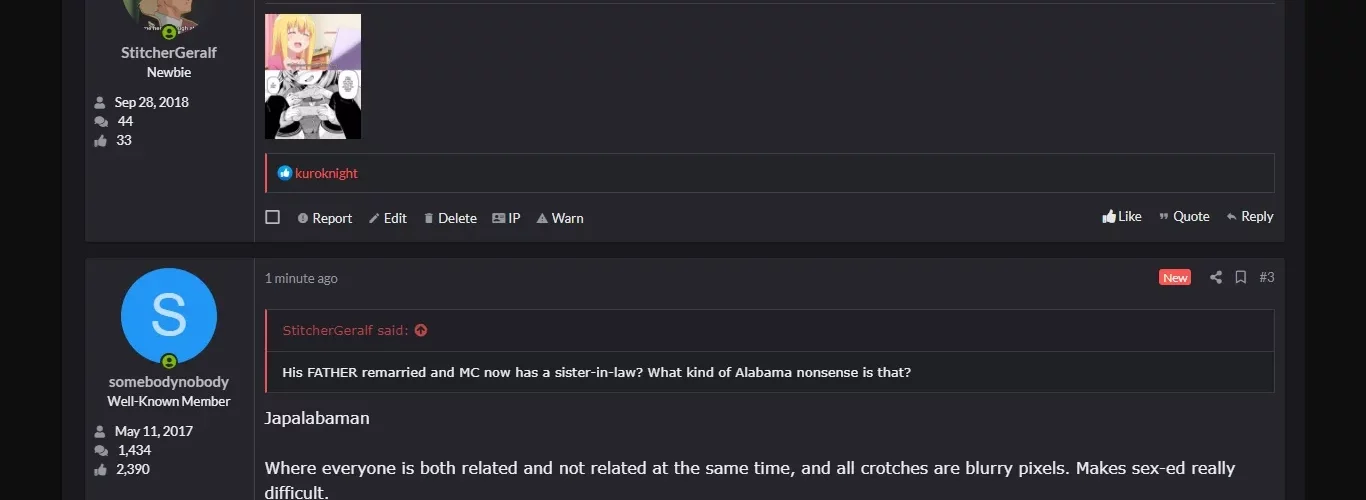1366x500 pixels.
Task: Warn user StitcherGeralf
Action: 559,218
